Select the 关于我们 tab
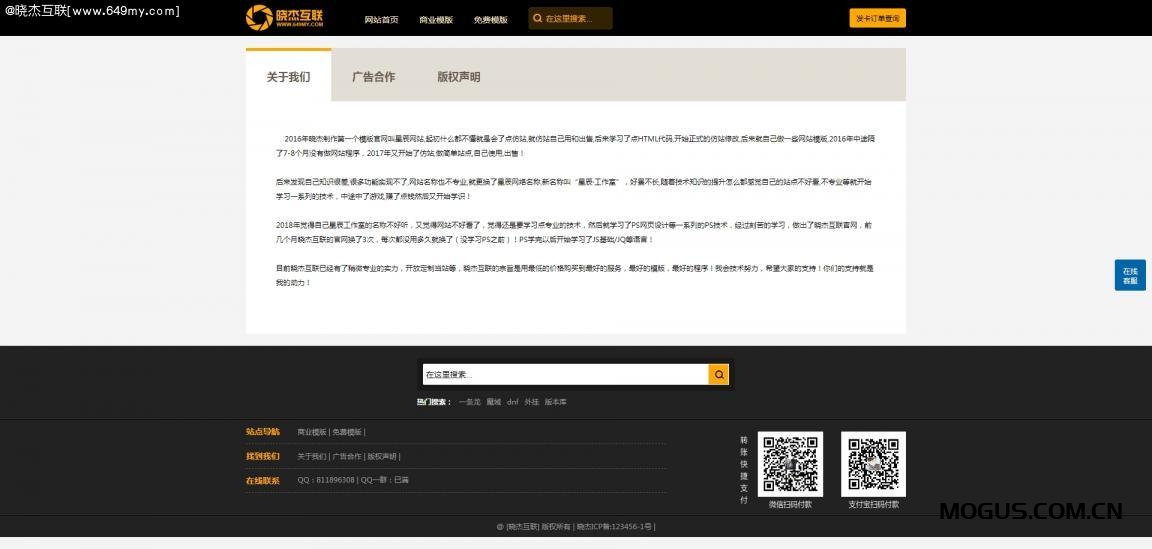 coord(288,77)
